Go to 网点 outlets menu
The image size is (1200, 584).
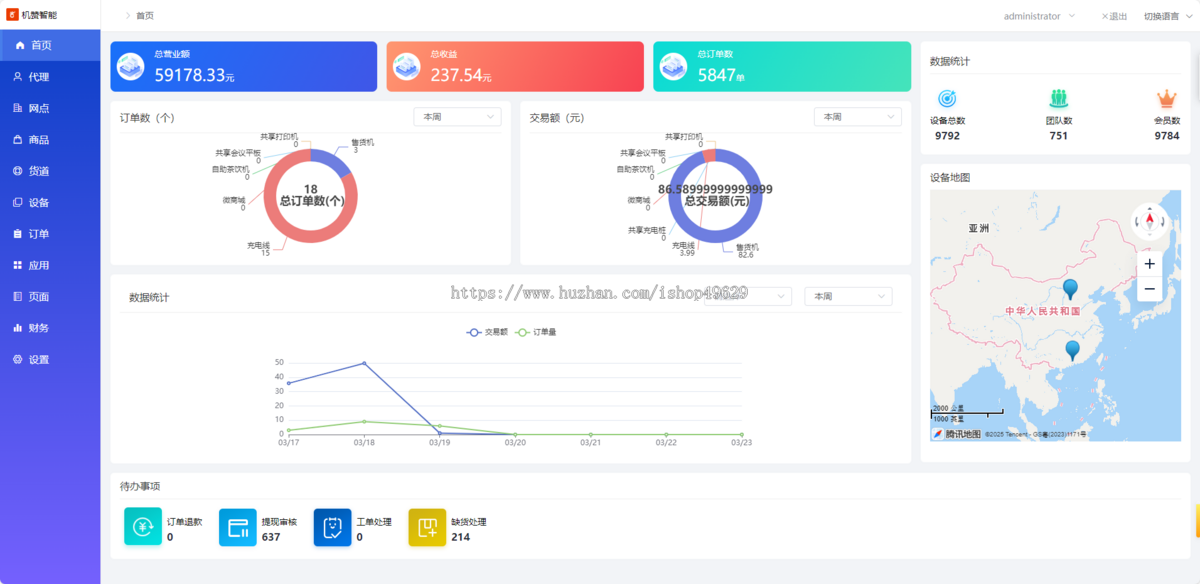click(50, 108)
